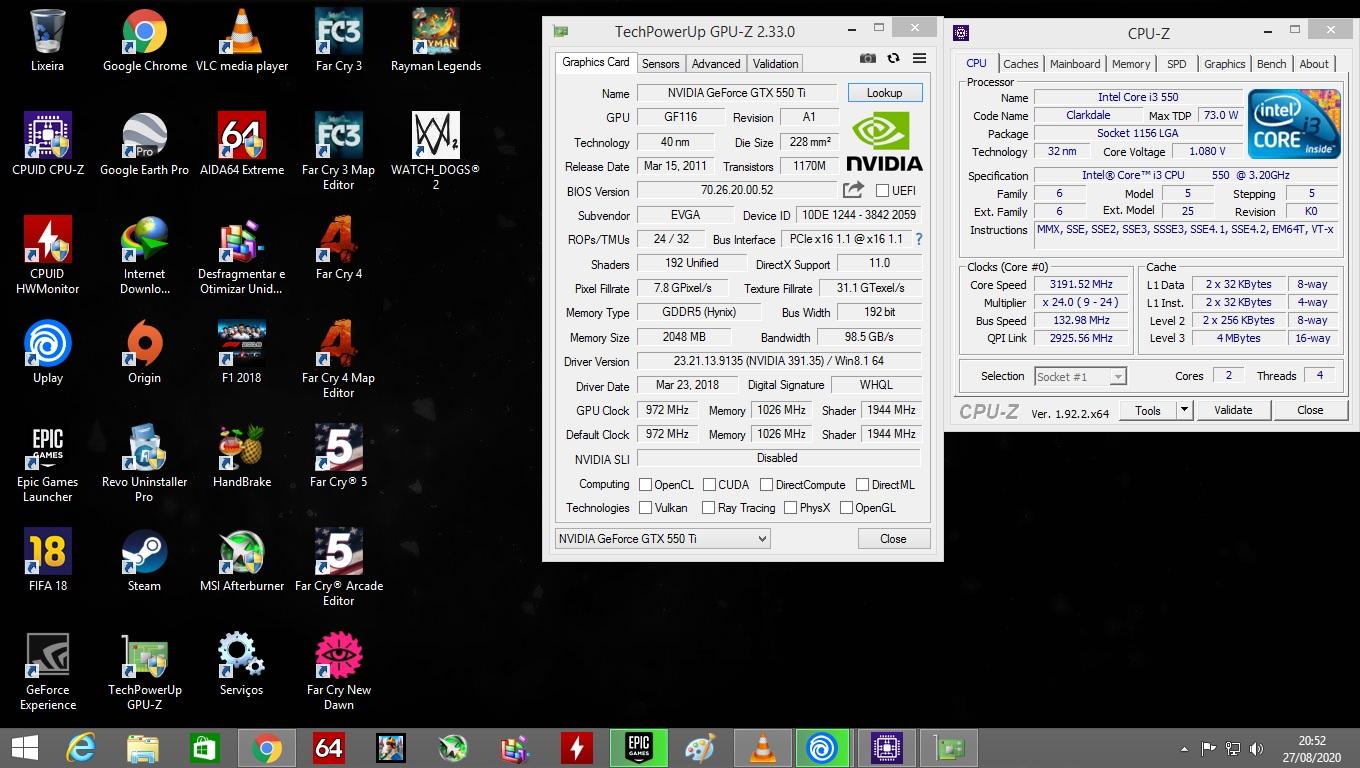Open the Mainboard tab in CPU-Z
Screen dimensions: 1360x768
point(1075,63)
